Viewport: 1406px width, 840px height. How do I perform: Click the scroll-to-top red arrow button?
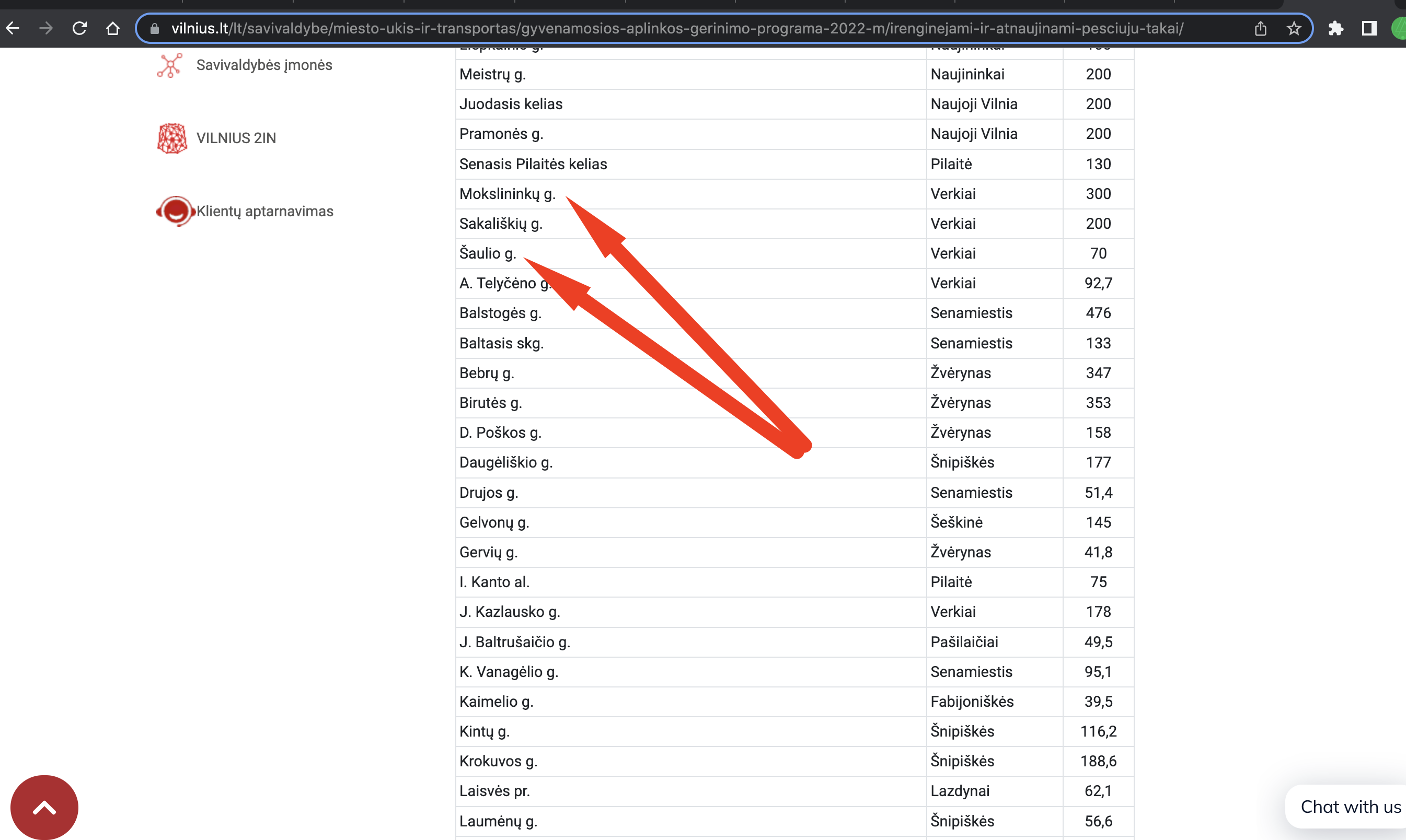[x=44, y=808]
